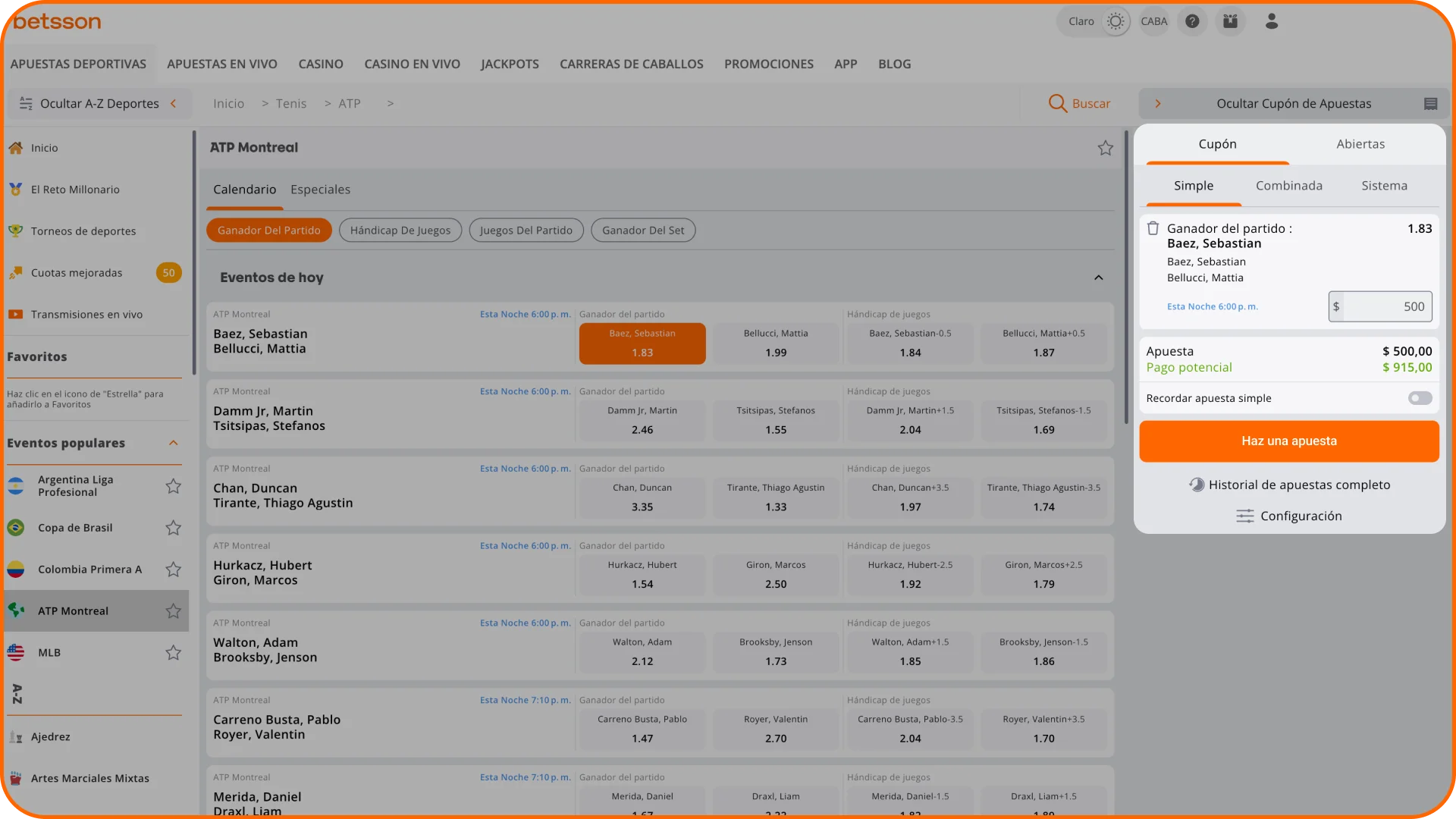
Task: Toggle Recordar apuesta simple switch
Action: (1420, 398)
